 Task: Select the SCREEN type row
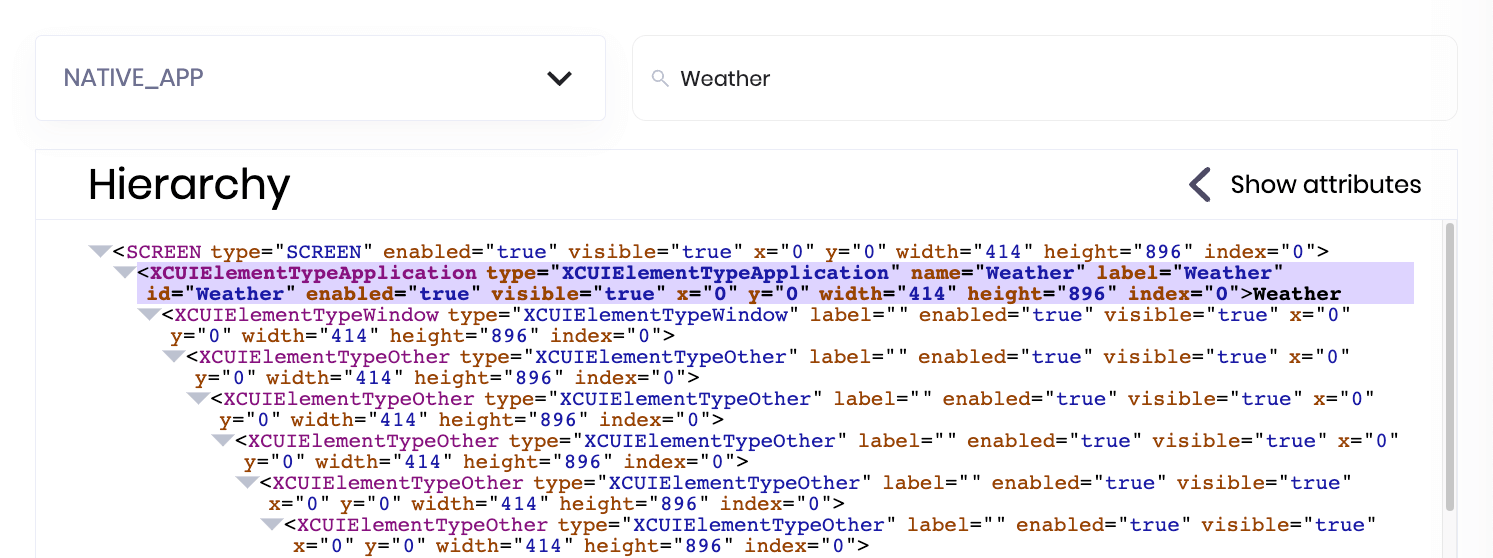(x=720, y=251)
